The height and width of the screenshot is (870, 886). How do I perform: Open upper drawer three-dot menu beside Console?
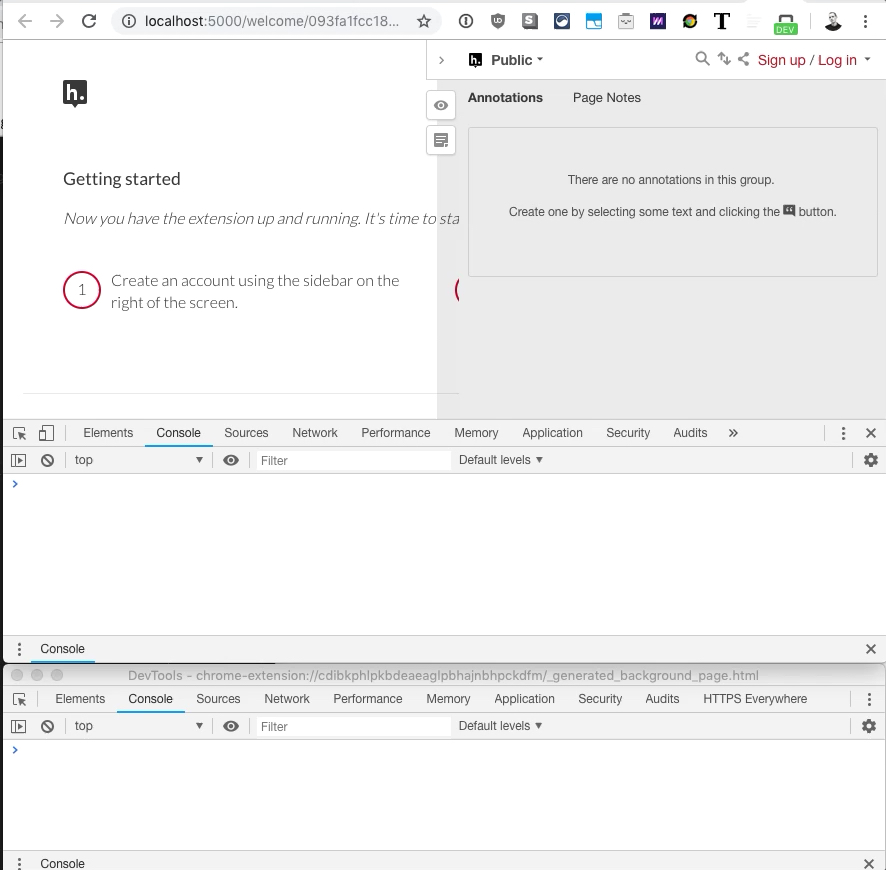(19, 649)
